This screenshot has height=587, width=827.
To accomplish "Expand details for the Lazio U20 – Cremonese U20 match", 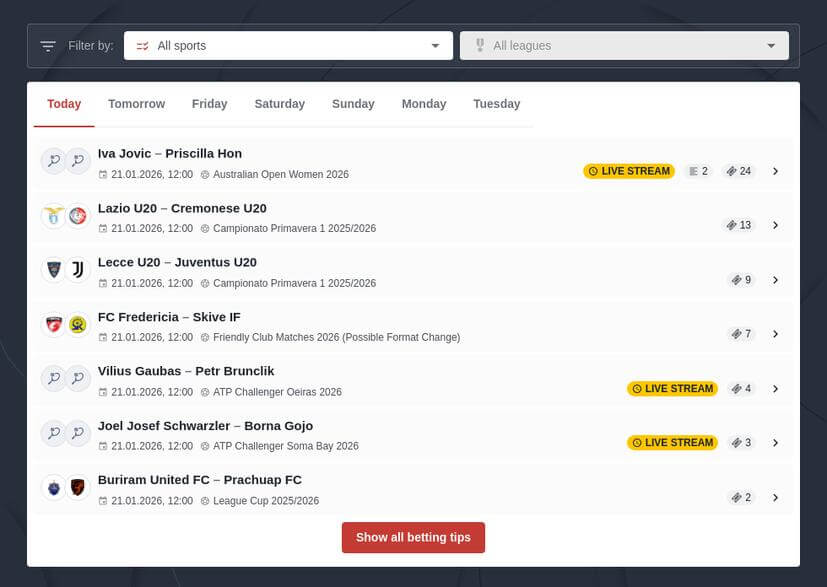I will point(776,225).
